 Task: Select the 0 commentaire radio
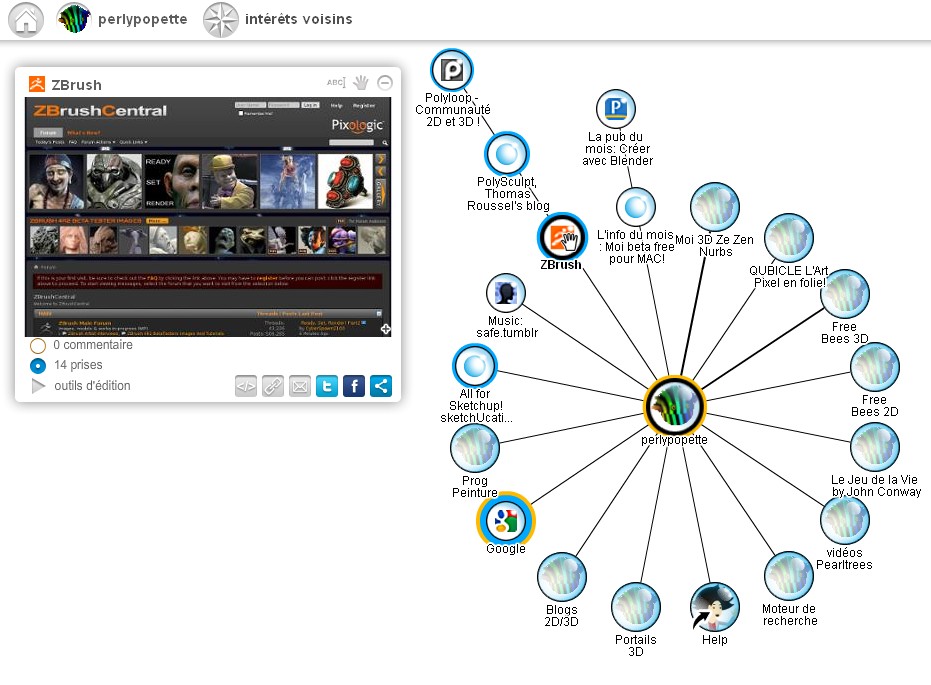coord(37,345)
